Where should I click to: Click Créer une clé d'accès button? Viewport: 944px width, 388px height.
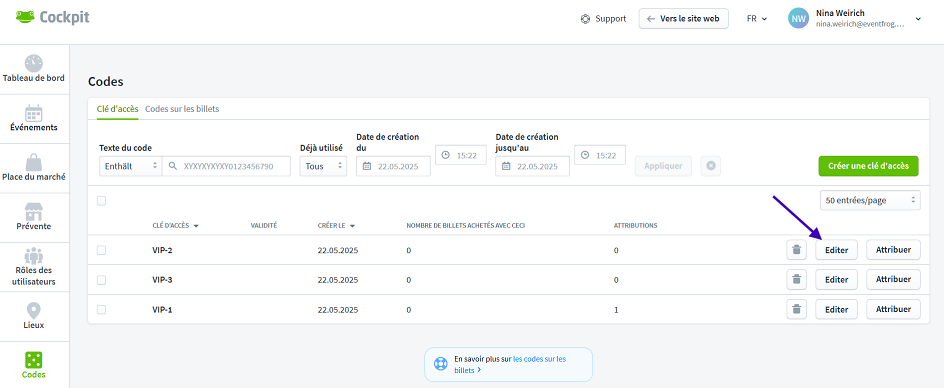(868, 166)
